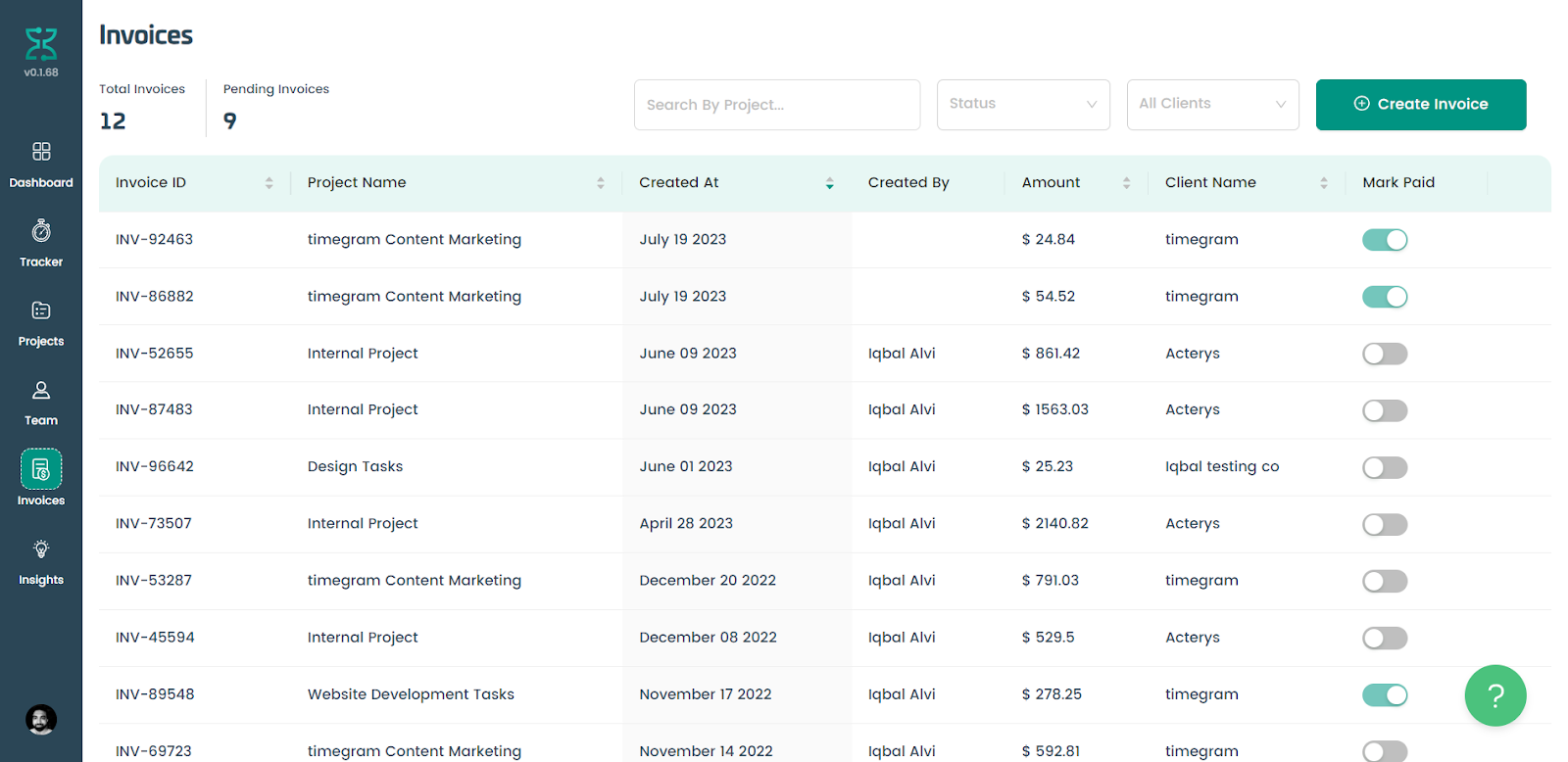The height and width of the screenshot is (762, 1568).
Task: Toggle paid switch for INV-86882
Action: (x=1385, y=297)
